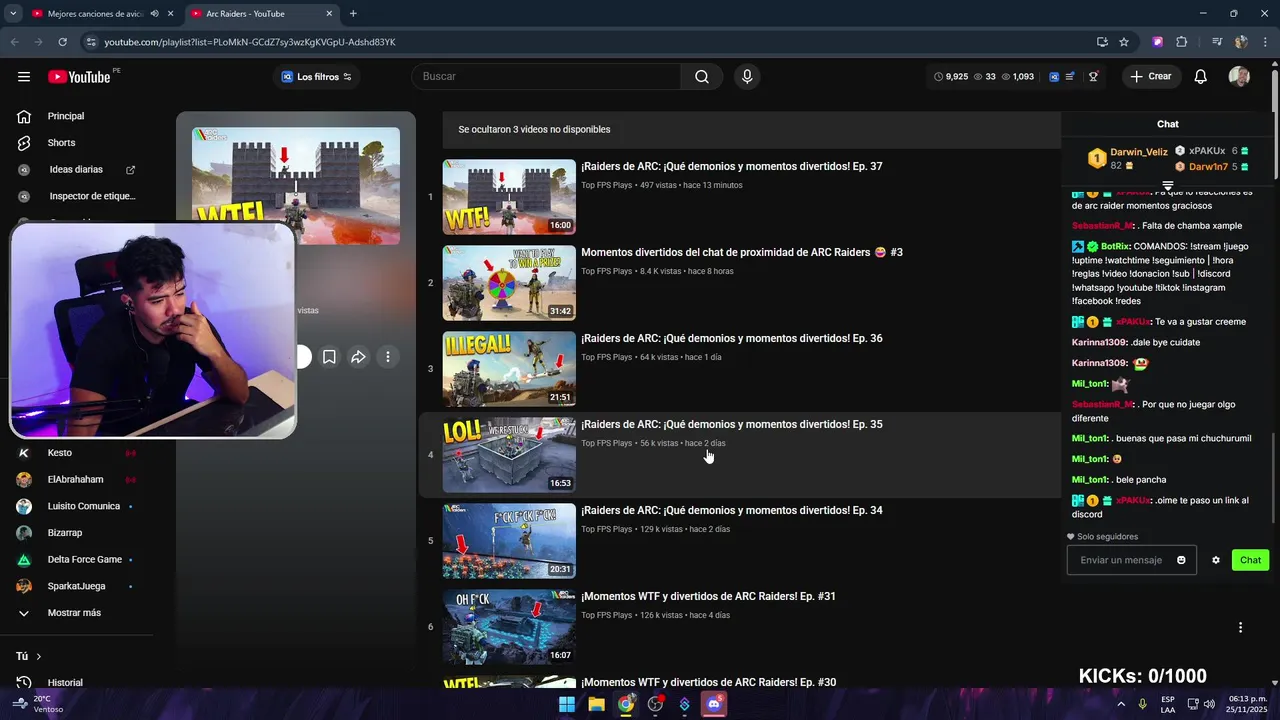This screenshot has height=720, width=1280.
Task: Open Shorts in sidebar
Action: pos(61,143)
